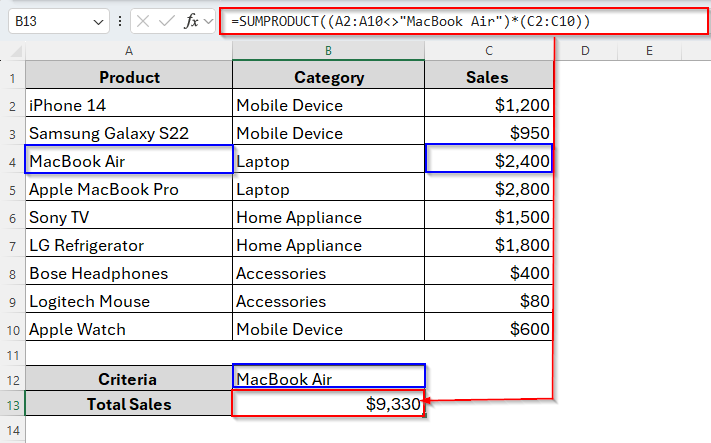Open the Name Box dropdown arrow

click(x=97, y=20)
